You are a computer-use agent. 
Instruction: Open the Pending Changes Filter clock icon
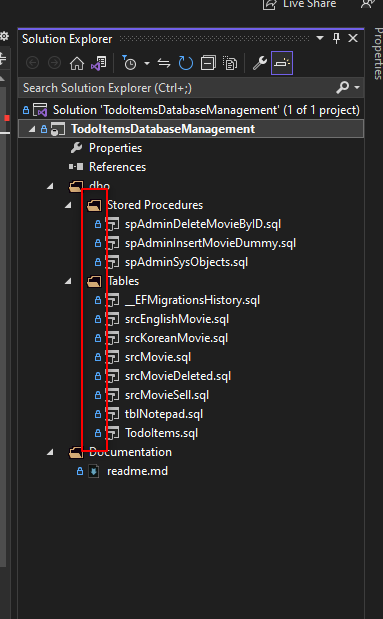tap(129, 63)
